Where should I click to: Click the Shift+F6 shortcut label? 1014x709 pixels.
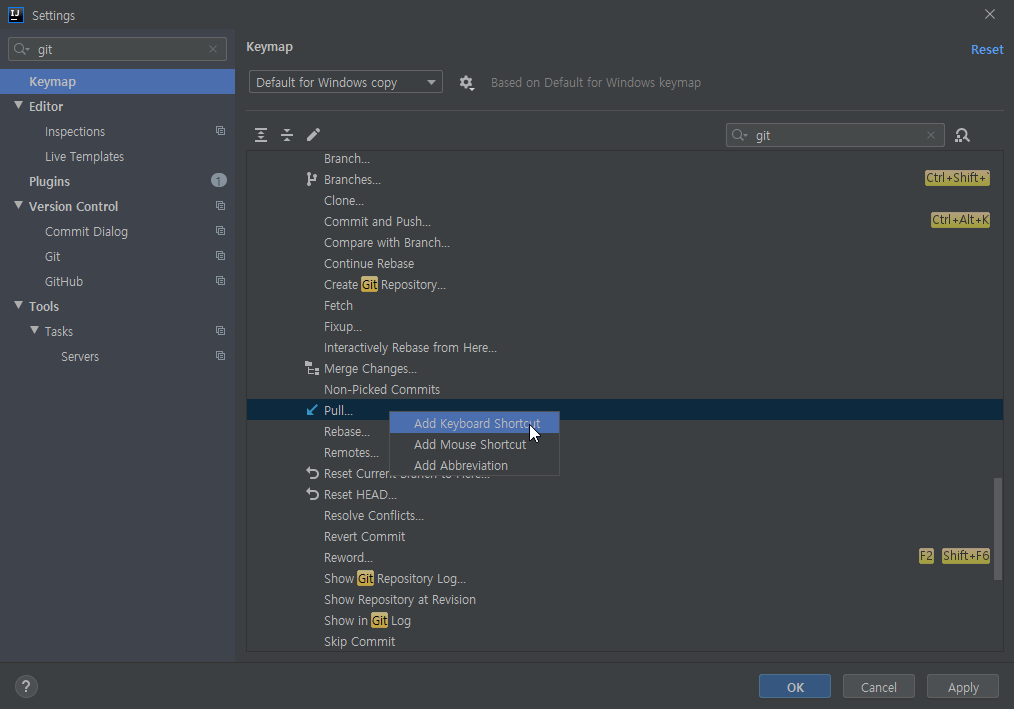point(965,556)
